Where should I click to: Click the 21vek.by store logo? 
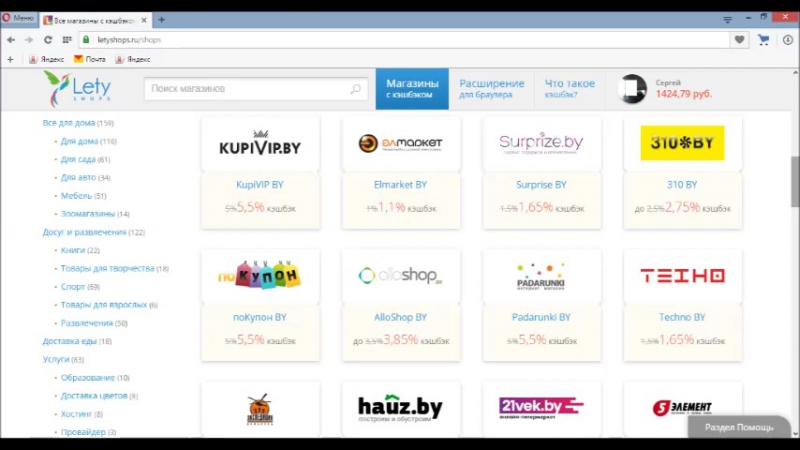tap(541, 408)
